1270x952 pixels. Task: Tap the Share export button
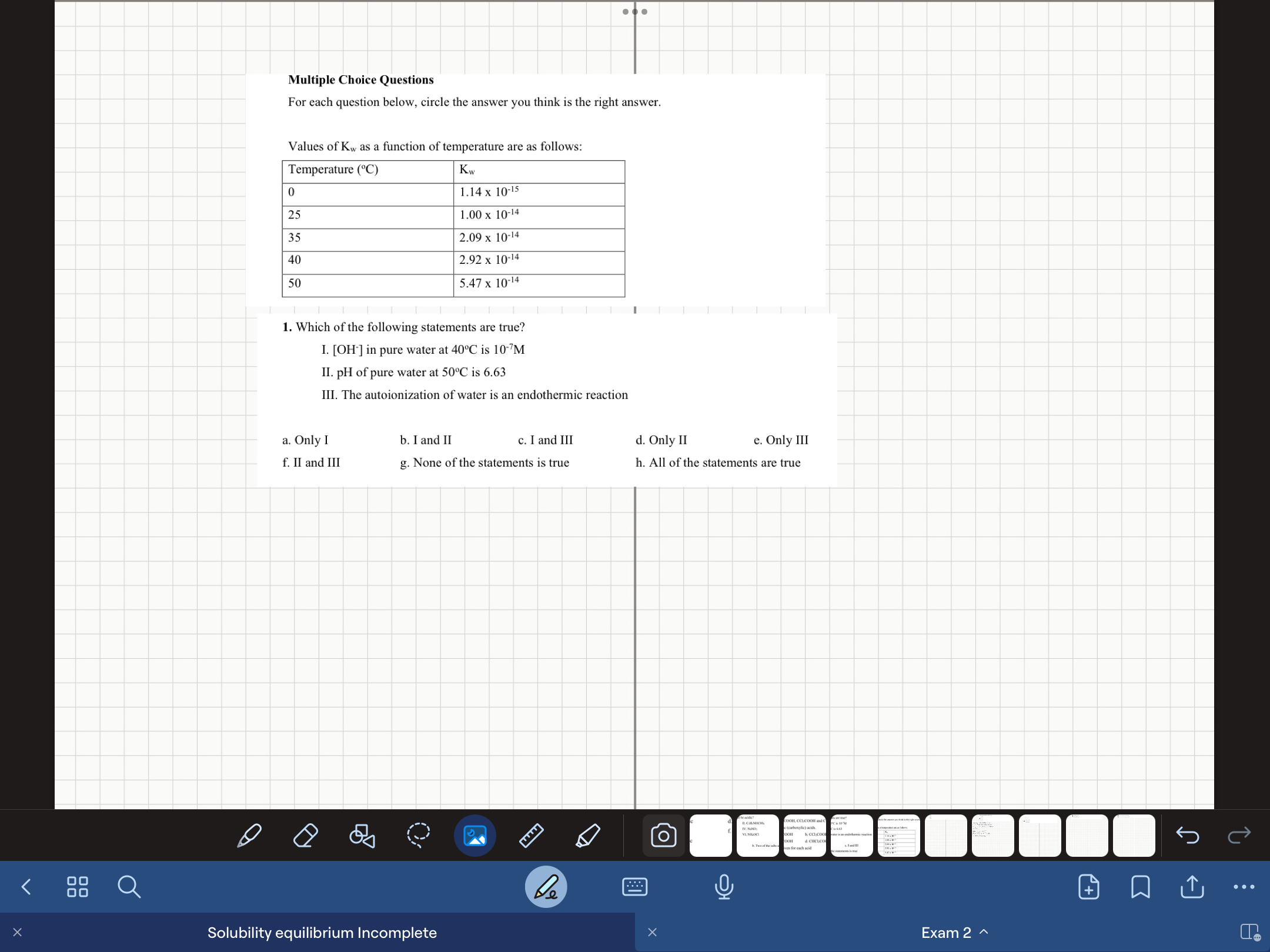coord(1192,887)
